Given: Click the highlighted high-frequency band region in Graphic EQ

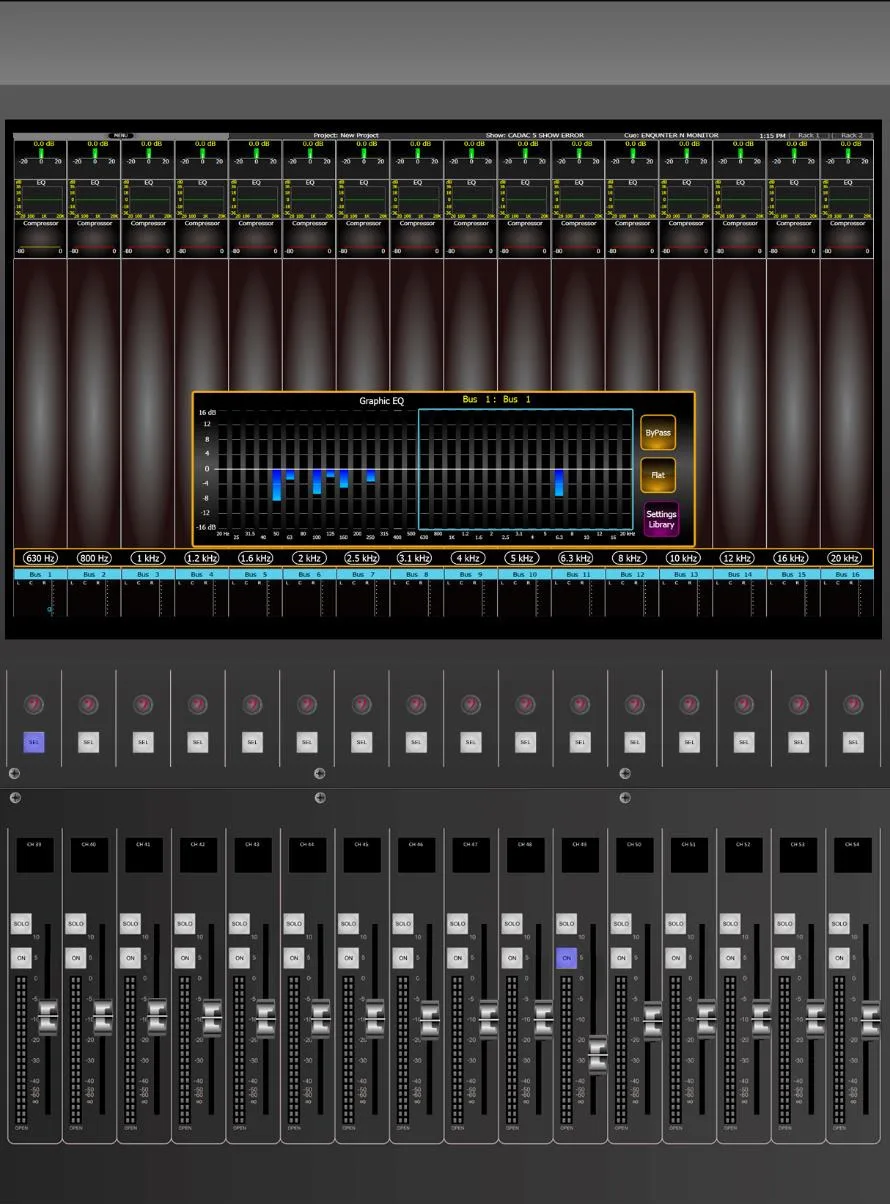Looking at the screenshot, I should (x=526, y=468).
